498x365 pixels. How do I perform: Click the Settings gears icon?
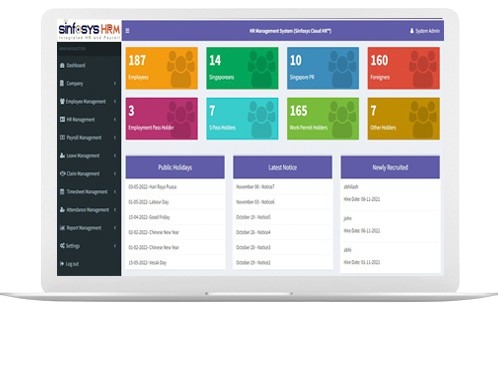[x=62, y=246]
